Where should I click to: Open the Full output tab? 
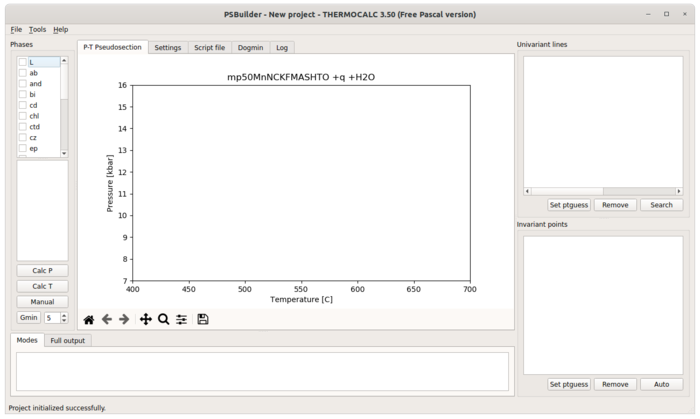67,340
